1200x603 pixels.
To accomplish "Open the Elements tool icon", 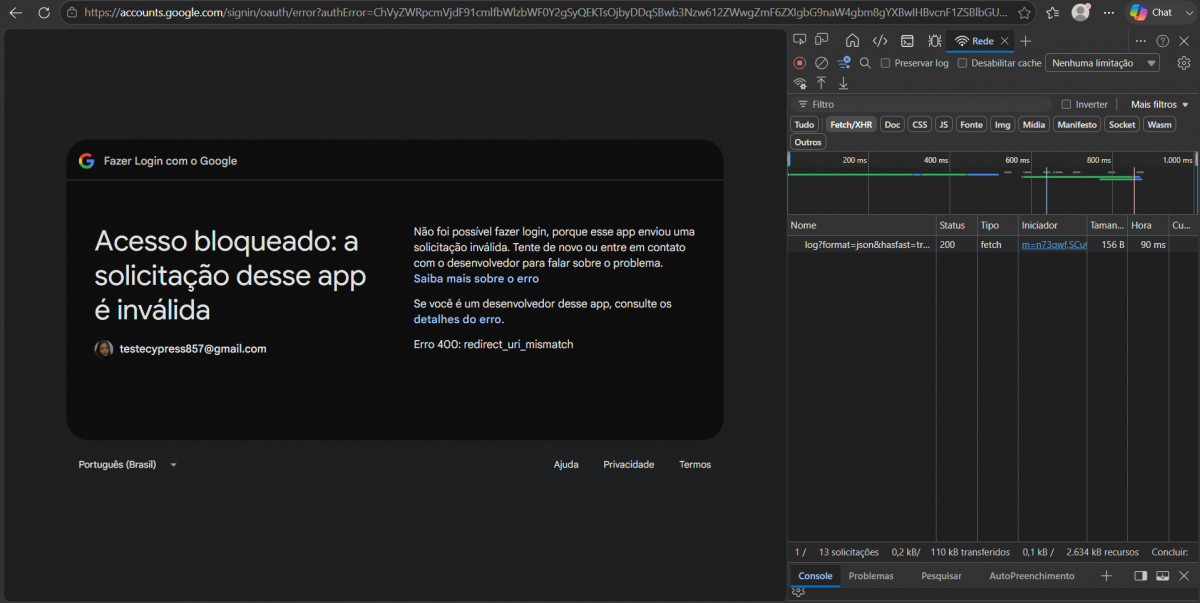I will tap(879, 41).
